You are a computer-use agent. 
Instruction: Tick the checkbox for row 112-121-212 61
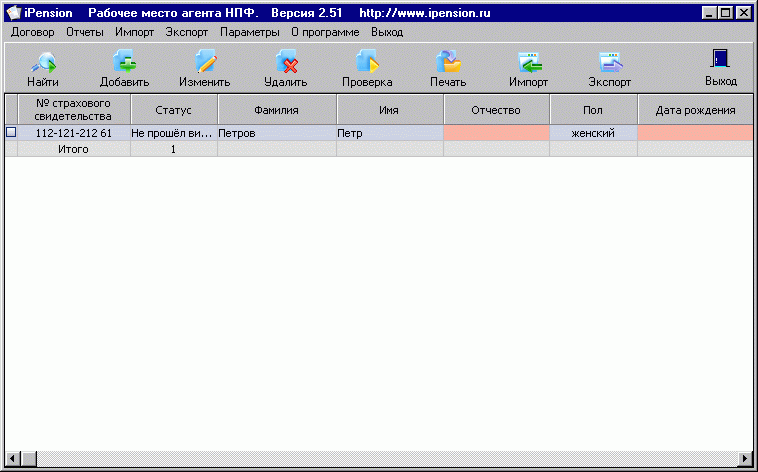pyautogui.click(x=11, y=133)
